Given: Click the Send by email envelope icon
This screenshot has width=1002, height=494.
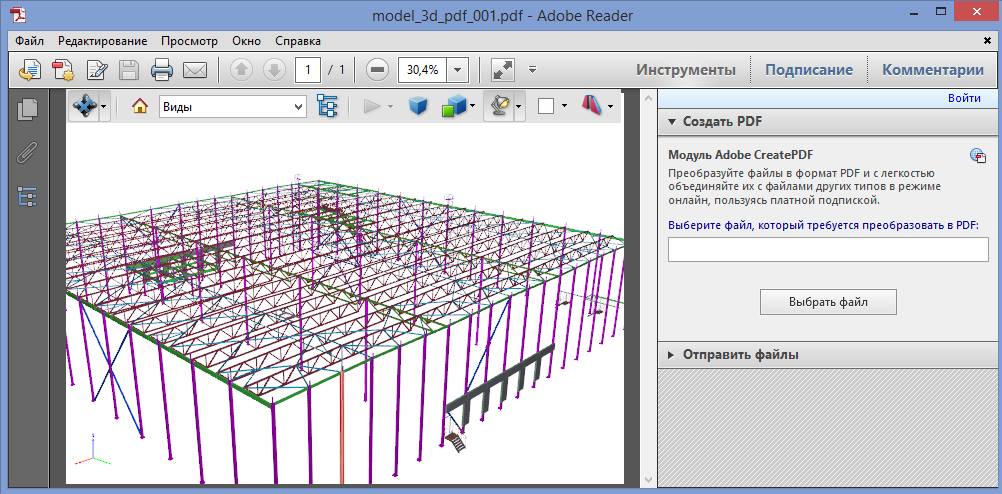Looking at the screenshot, I should 195,70.
